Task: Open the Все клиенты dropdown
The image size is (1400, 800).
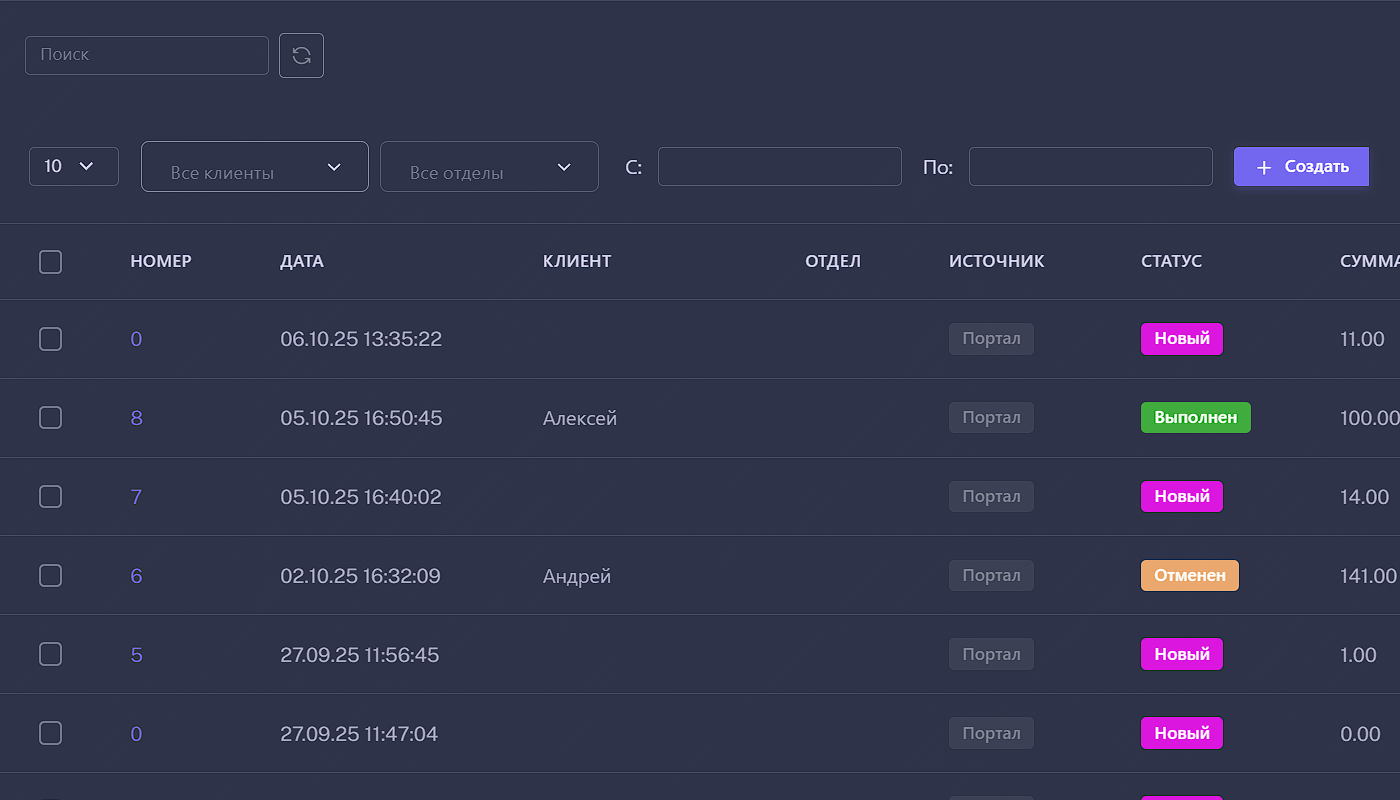Action: (x=255, y=167)
